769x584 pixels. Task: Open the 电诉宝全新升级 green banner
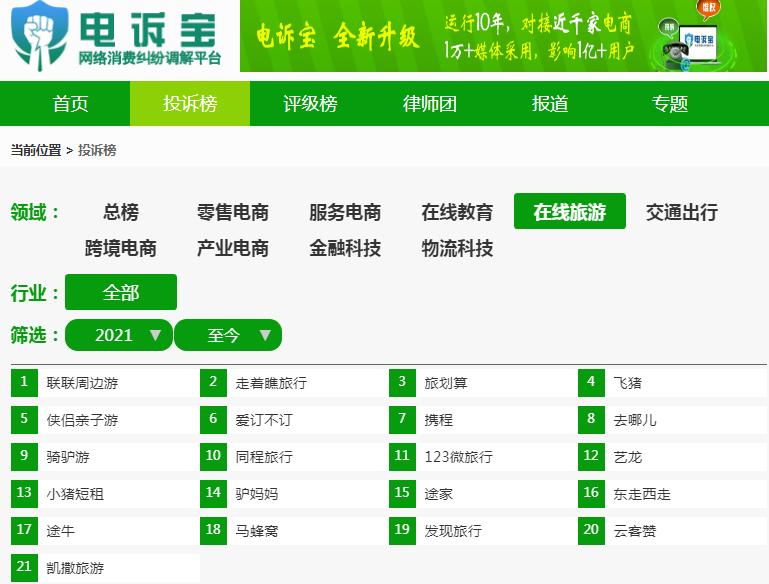pos(503,36)
